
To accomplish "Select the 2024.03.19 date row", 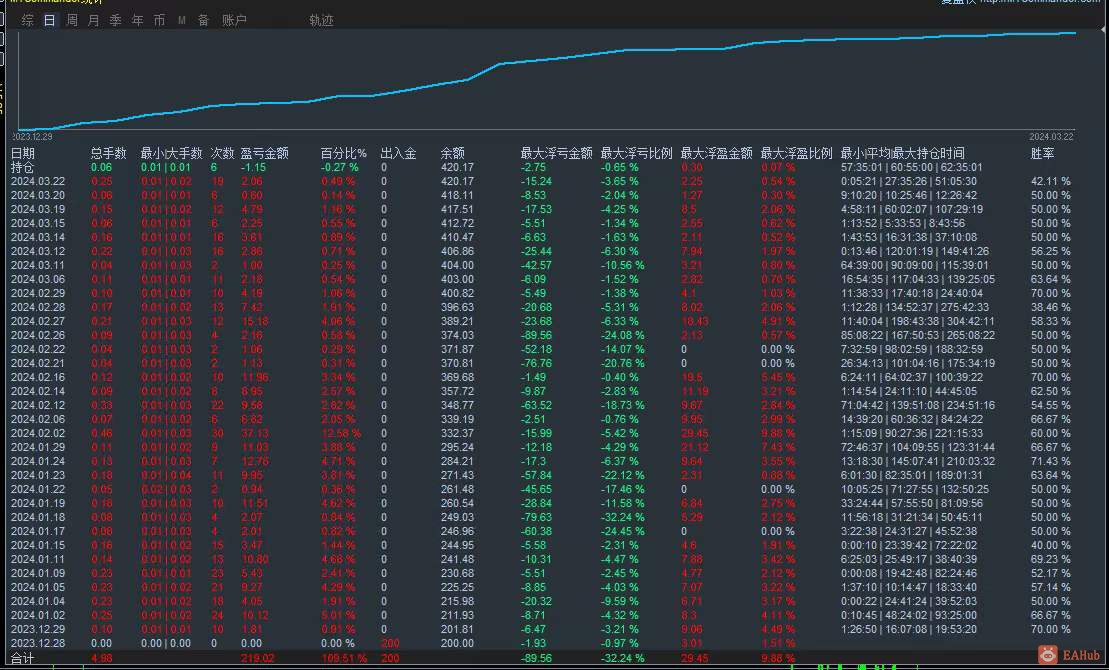I will pyautogui.click(x=37, y=209).
